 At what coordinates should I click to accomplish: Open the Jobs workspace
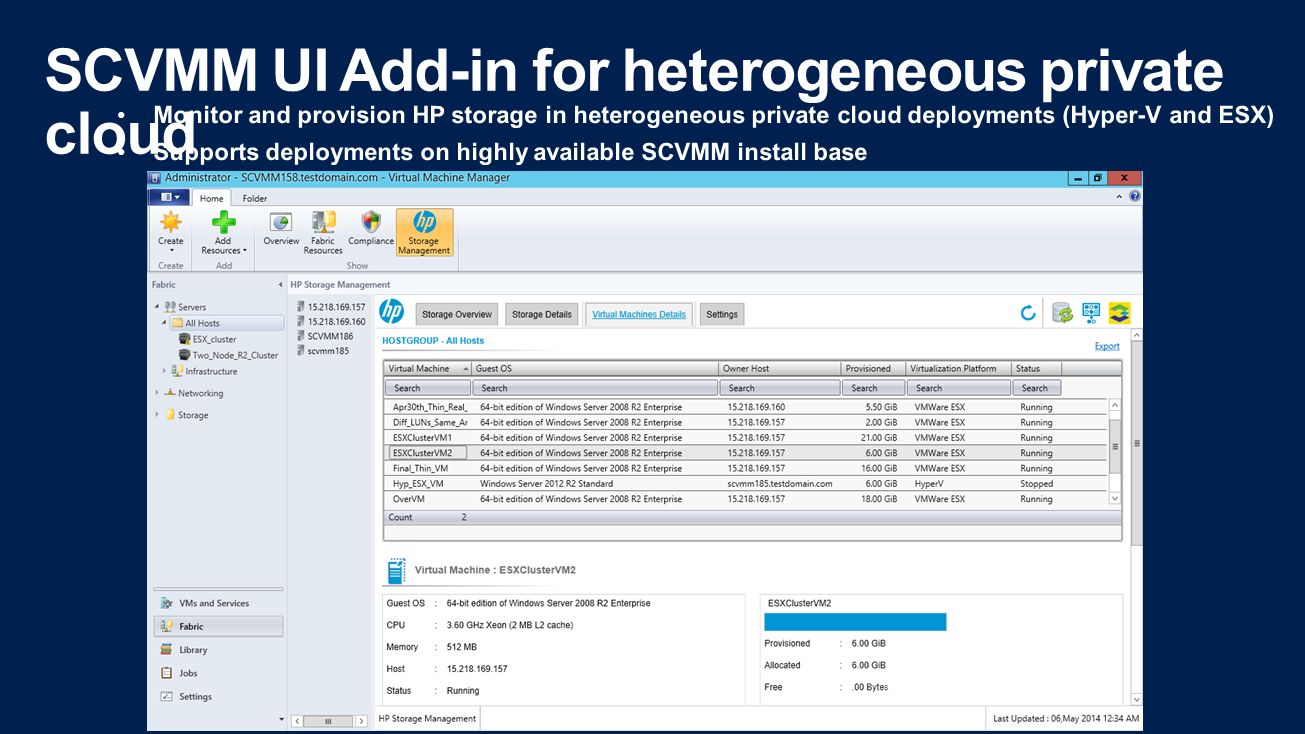click(216, 673)
